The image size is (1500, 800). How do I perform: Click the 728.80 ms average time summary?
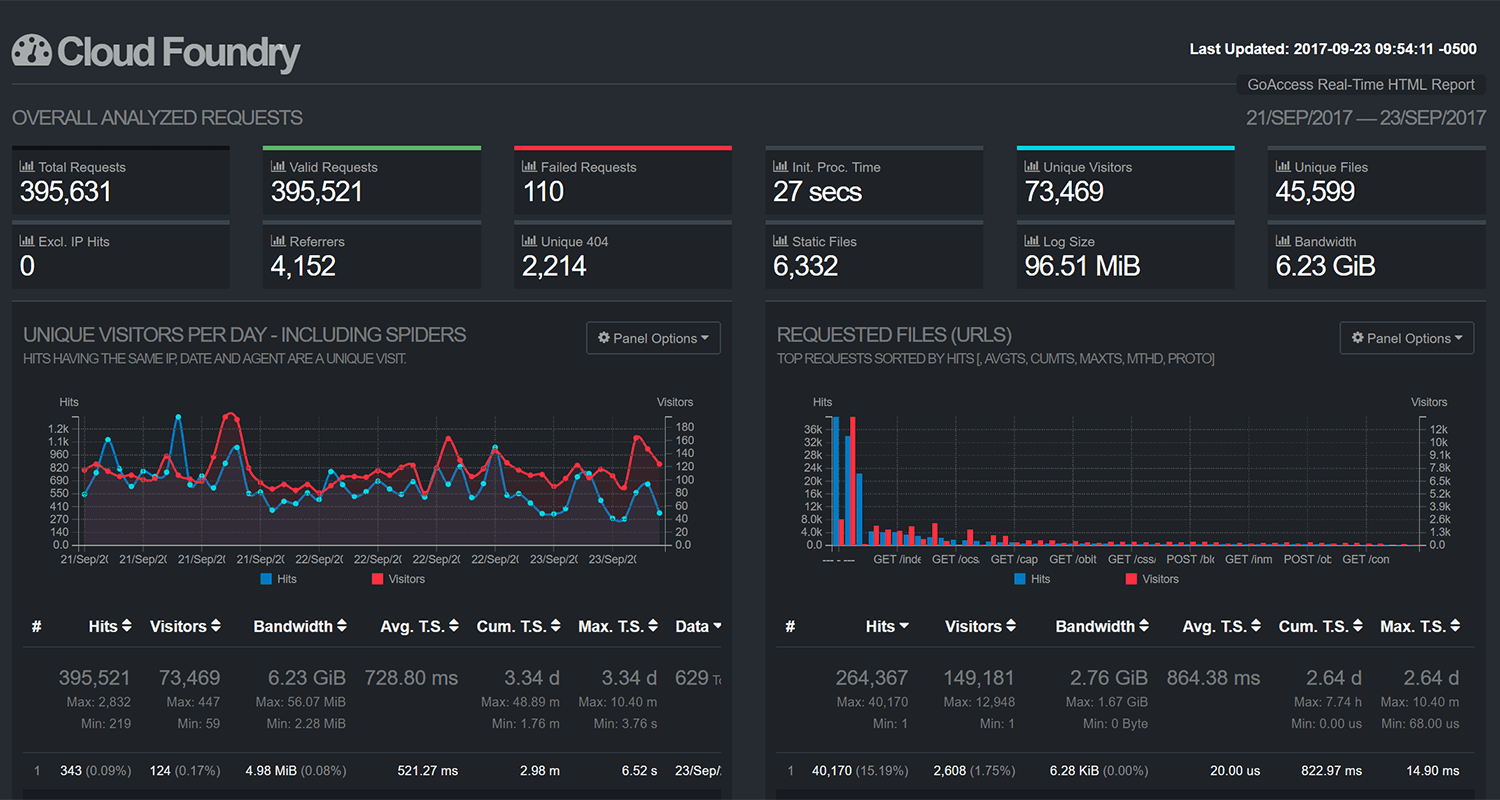(x=411, y=678)
